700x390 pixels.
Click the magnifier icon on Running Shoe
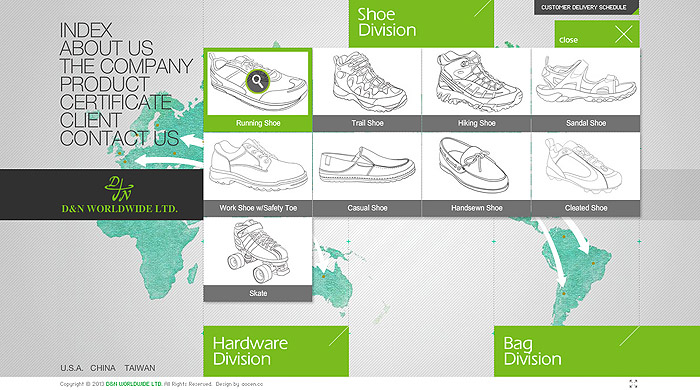[x=258, y=81]
